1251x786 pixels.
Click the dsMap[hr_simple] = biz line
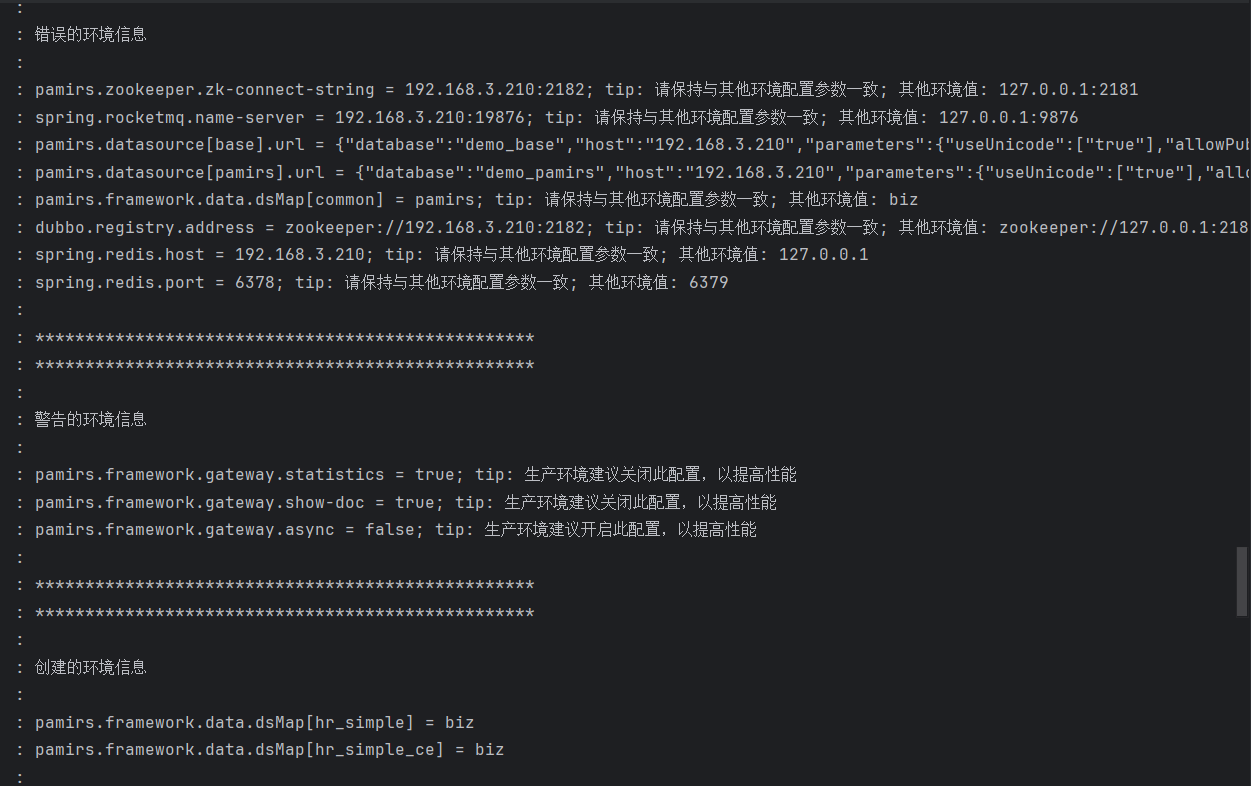click(254, 722)
